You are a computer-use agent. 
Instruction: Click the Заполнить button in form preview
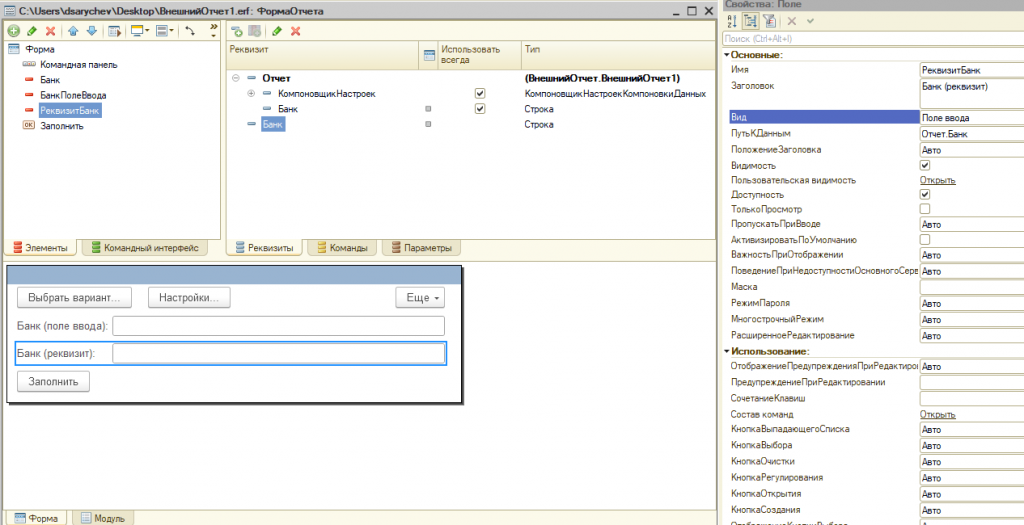(x=53, y=382)
